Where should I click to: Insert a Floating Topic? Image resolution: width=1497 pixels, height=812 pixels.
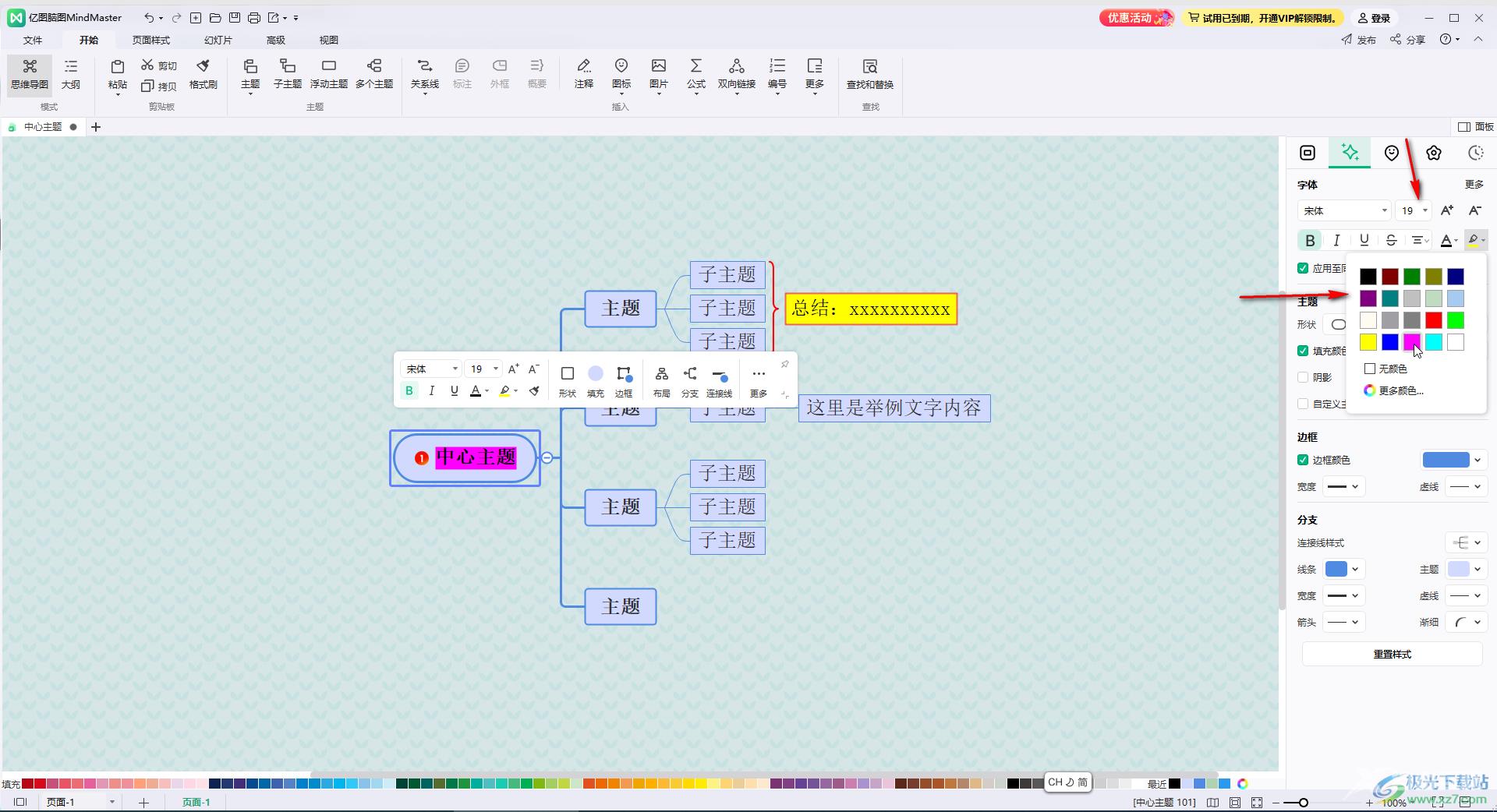click(x=329, y=75)
